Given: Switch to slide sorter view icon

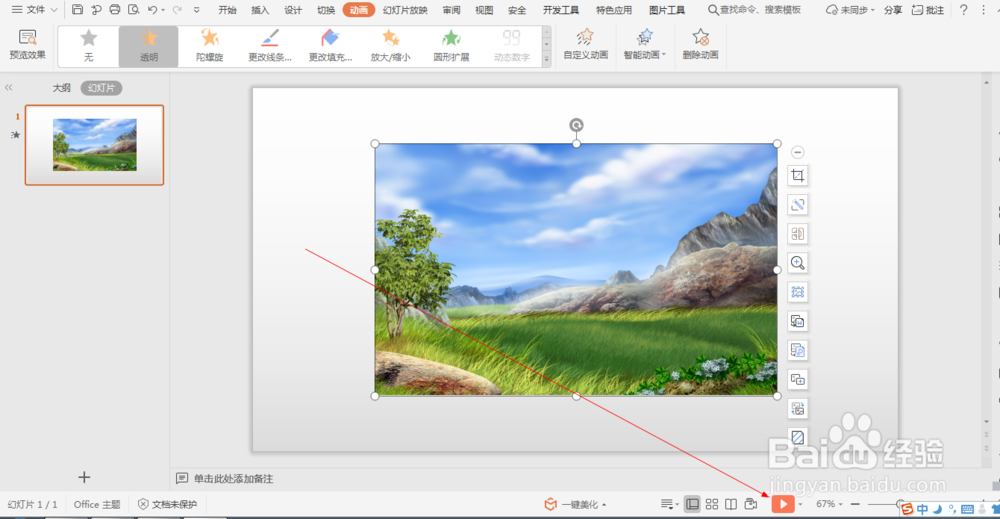Looking at the screenshot, I should 712,504.
